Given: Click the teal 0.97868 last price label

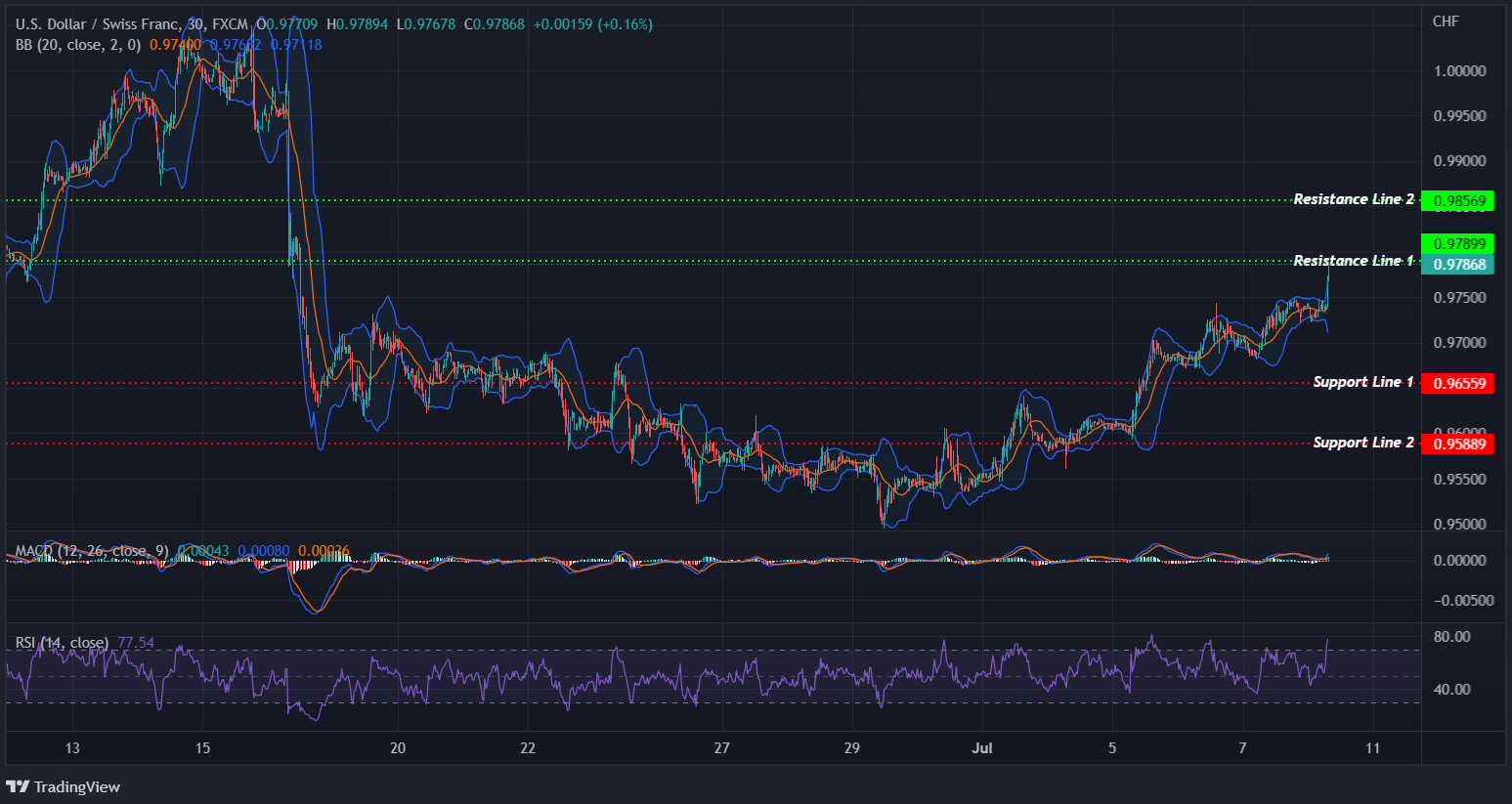Looking at the screenshot, I should pos(1457,264).
